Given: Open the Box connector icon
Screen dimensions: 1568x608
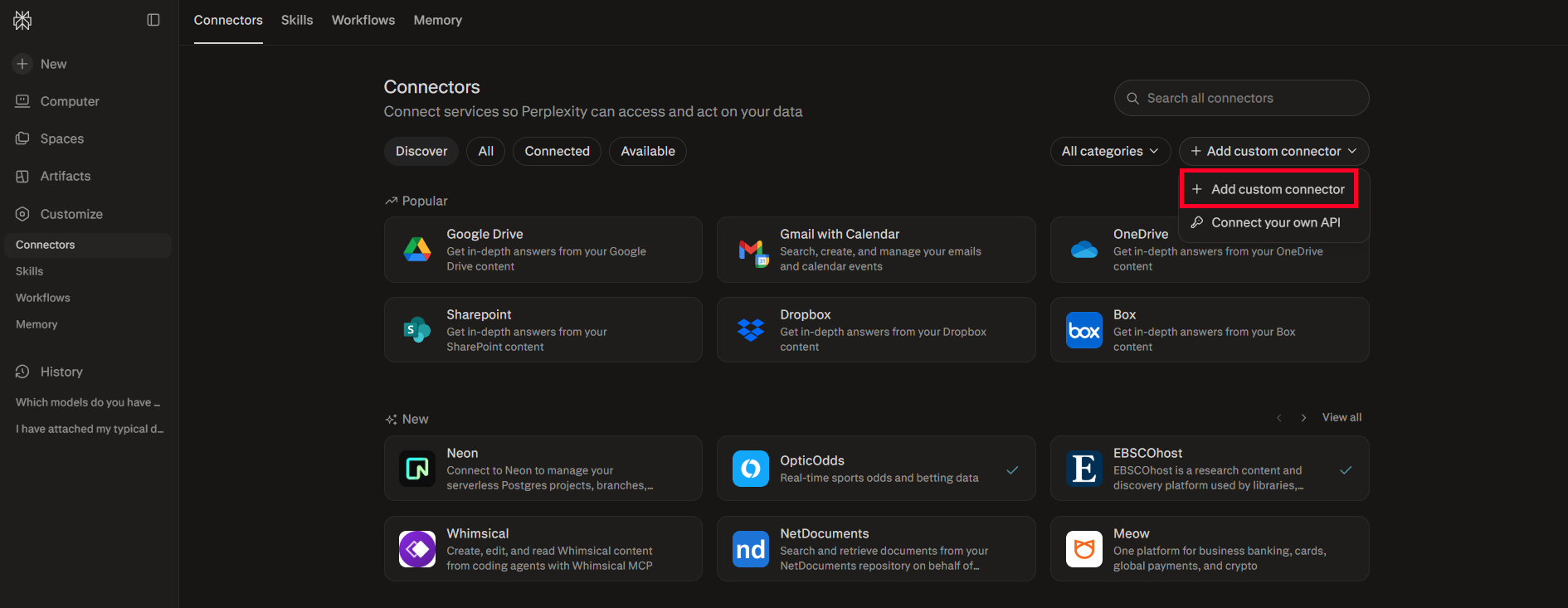Looking at the screenshot, I should point(1084,330).
